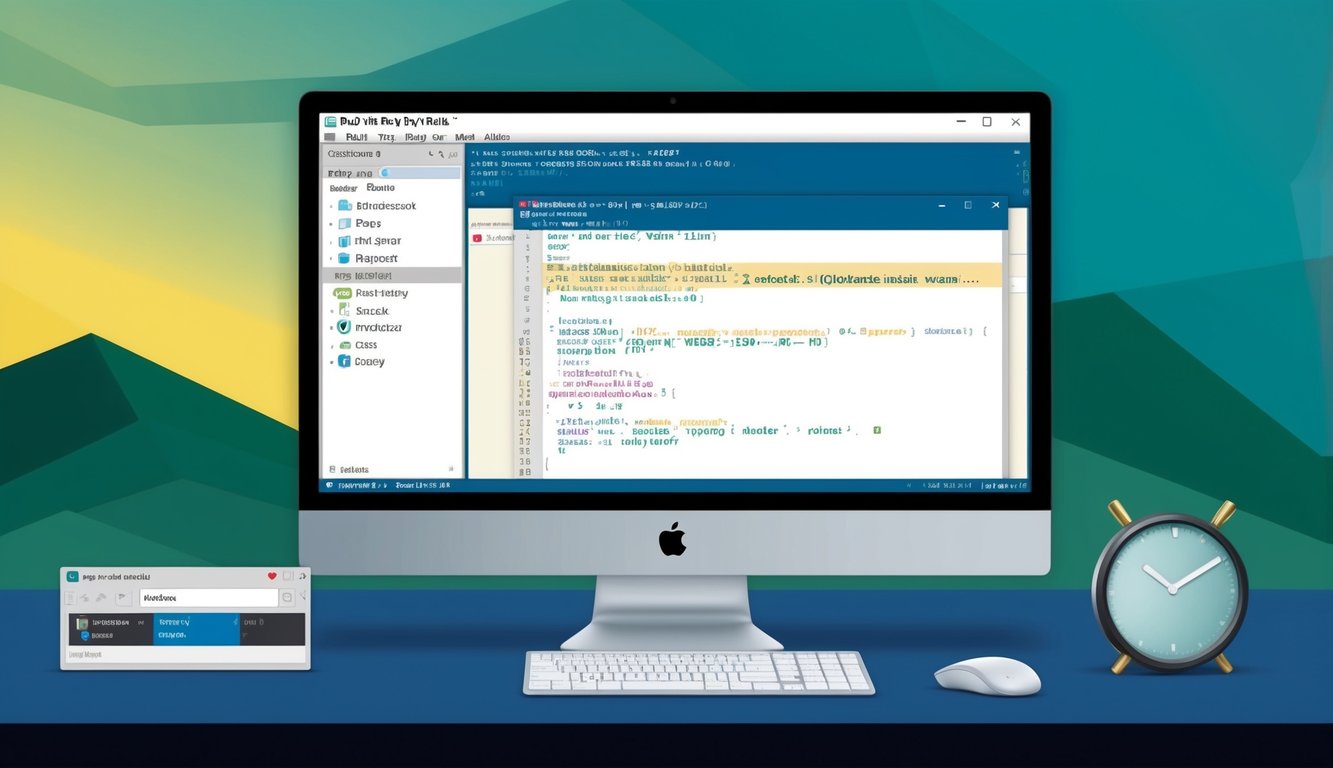1333x768 pixels.
Task: Click the teal app logo in main title bar
Action: tap(329, 121)
